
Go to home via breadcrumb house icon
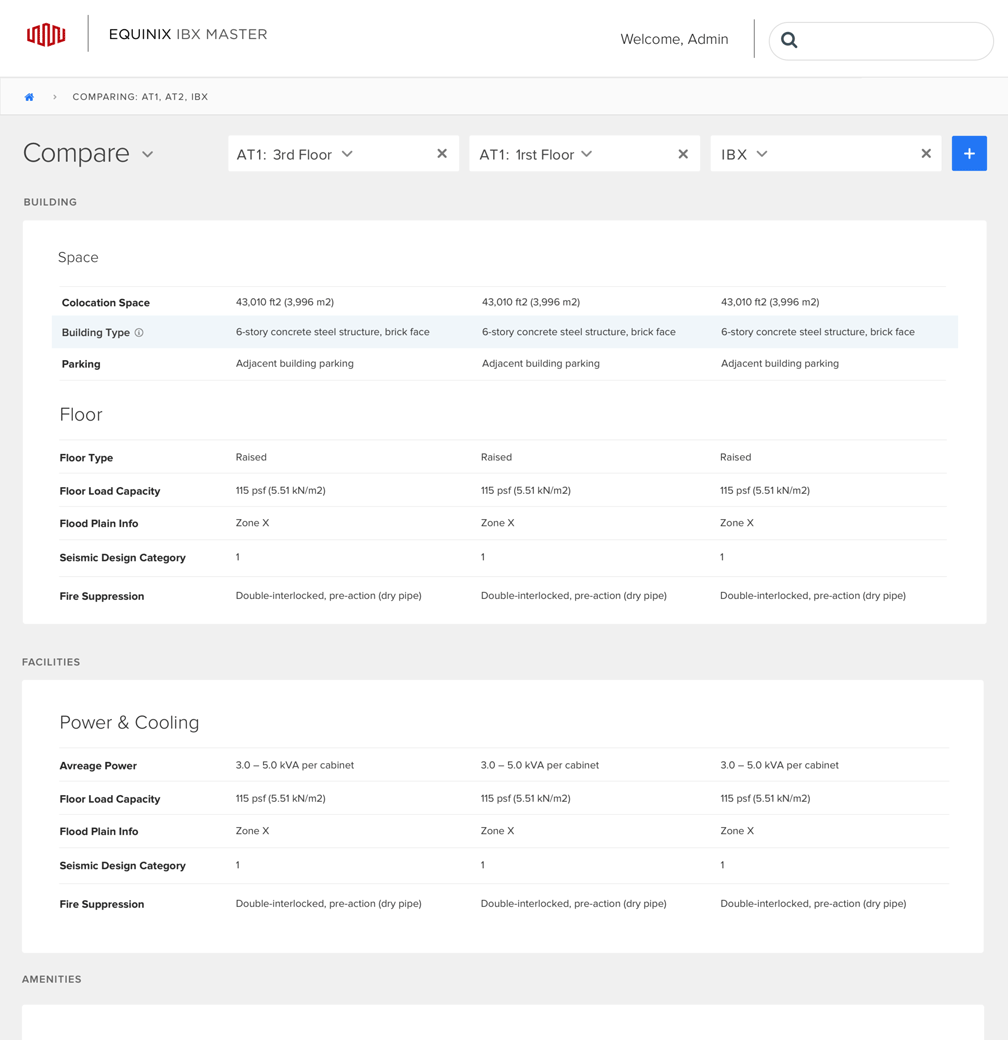[29, 97]
